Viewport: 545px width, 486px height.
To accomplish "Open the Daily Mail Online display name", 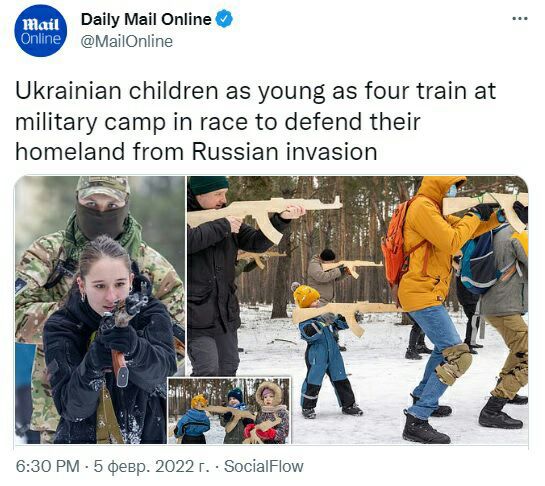I will coord(146,19).
